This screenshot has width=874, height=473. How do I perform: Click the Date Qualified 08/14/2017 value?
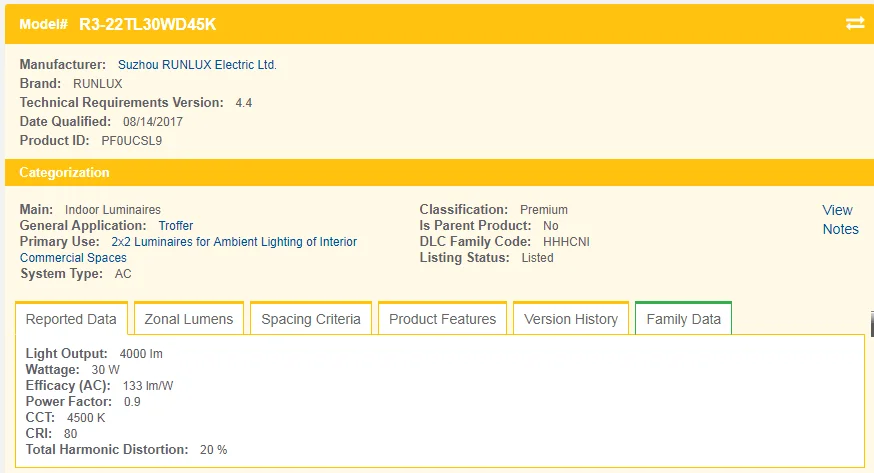(153, 122)
